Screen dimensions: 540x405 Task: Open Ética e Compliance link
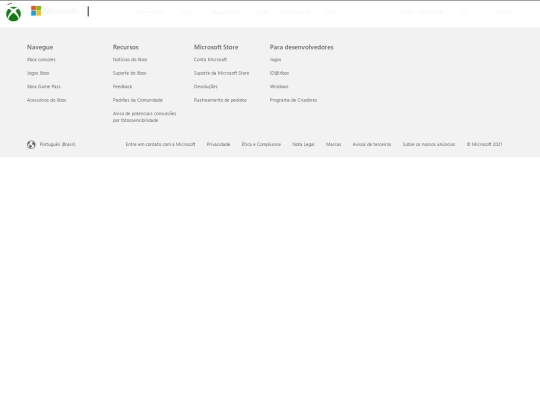261,144
